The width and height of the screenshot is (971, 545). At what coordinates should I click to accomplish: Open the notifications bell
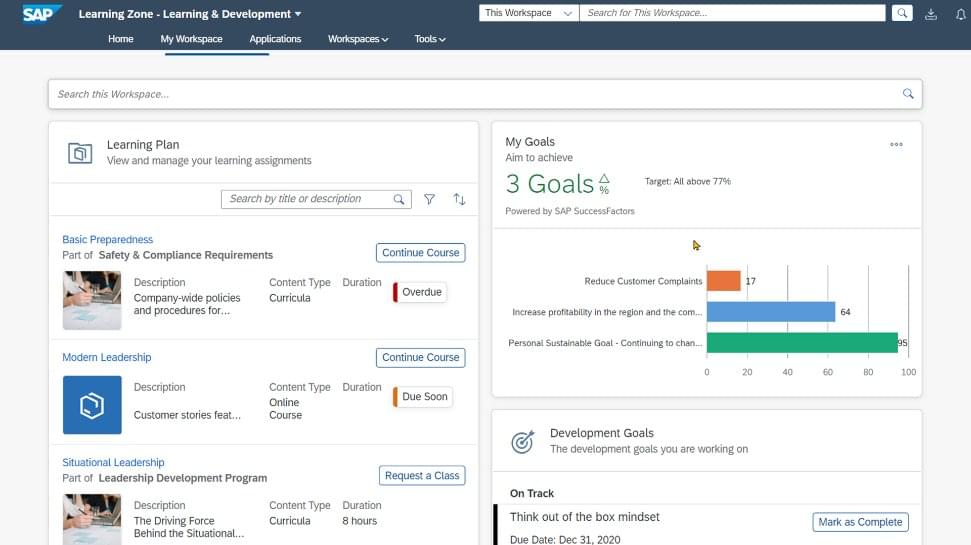click(960, 14)
